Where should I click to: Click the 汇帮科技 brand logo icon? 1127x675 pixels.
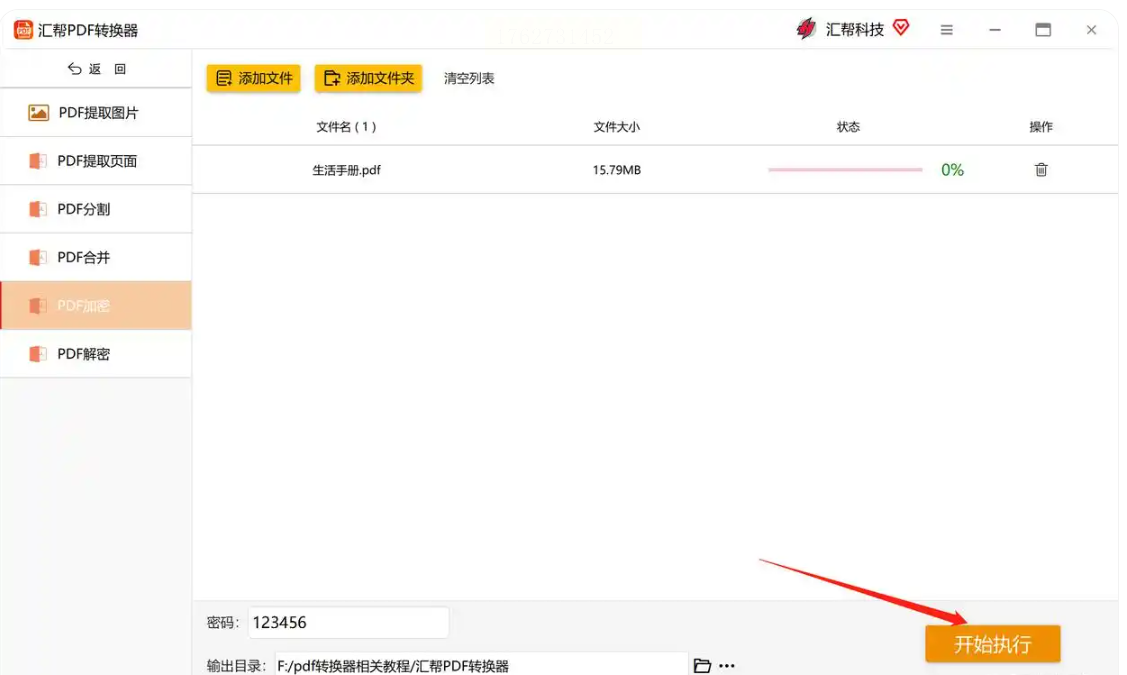806,29
